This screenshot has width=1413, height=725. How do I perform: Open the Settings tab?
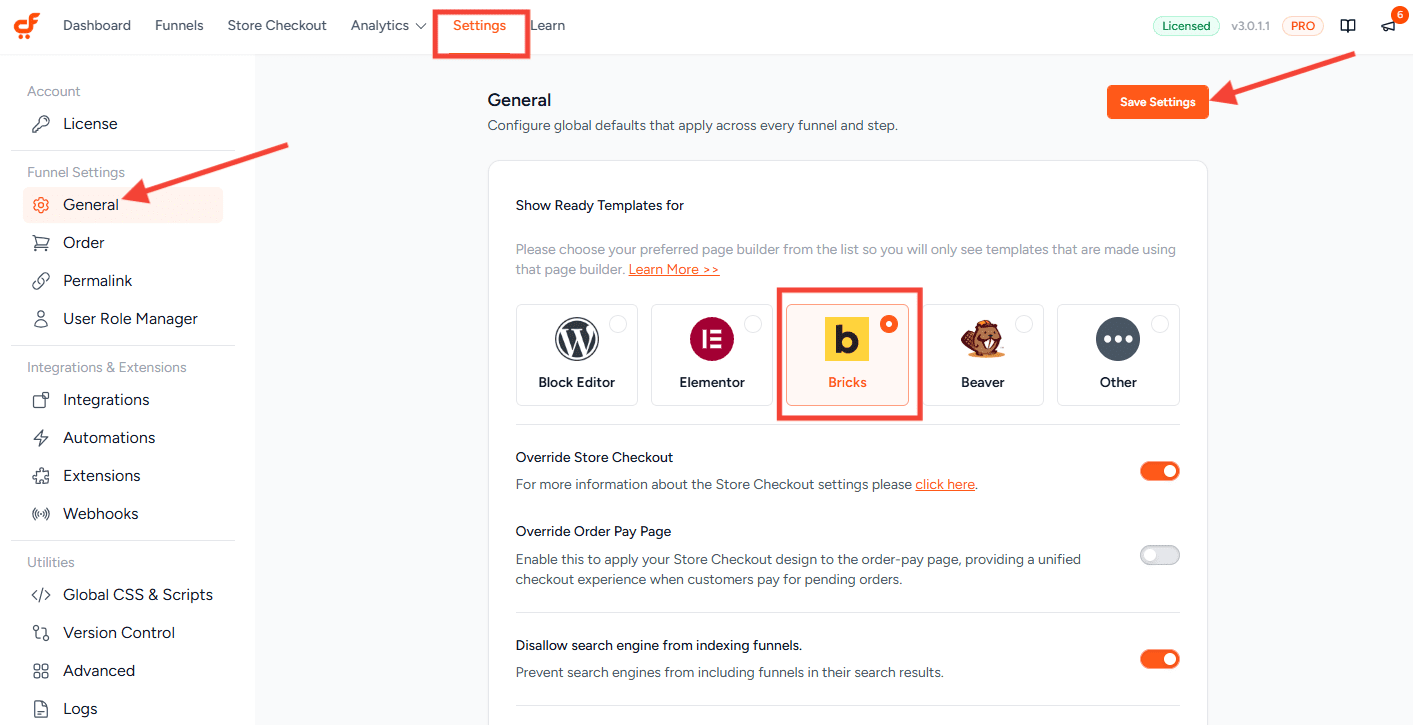coord(479,26)
